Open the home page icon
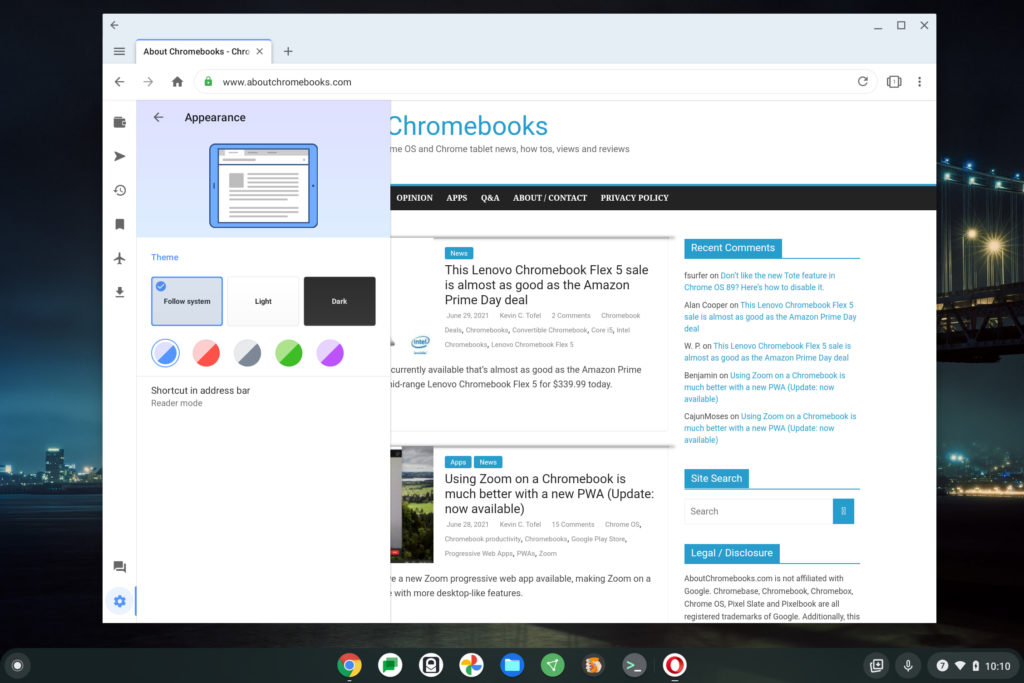Image resolution: width=1024 pixels, height=683 pixels. point(177,82)
